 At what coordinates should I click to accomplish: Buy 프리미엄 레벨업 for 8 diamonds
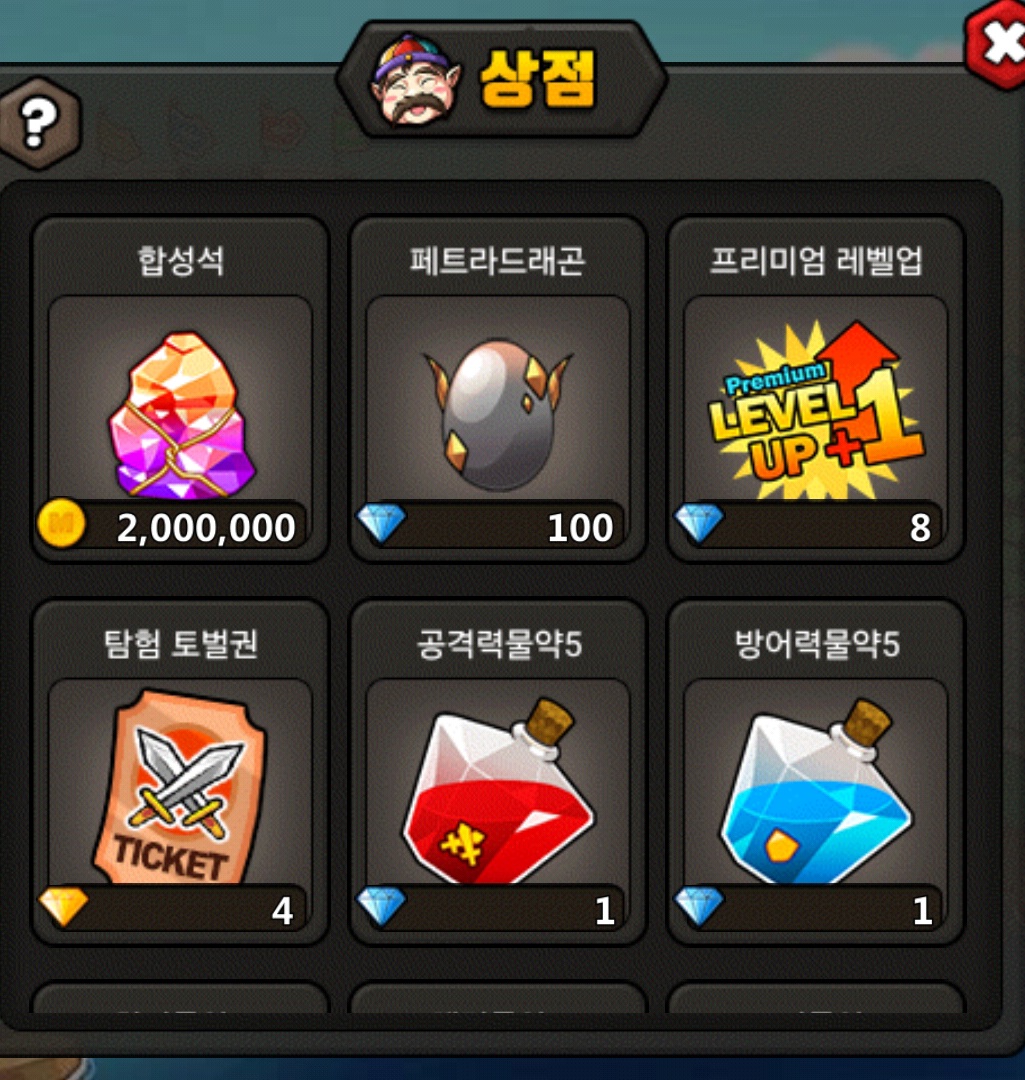pyautogui.click(x=807, y=526)
